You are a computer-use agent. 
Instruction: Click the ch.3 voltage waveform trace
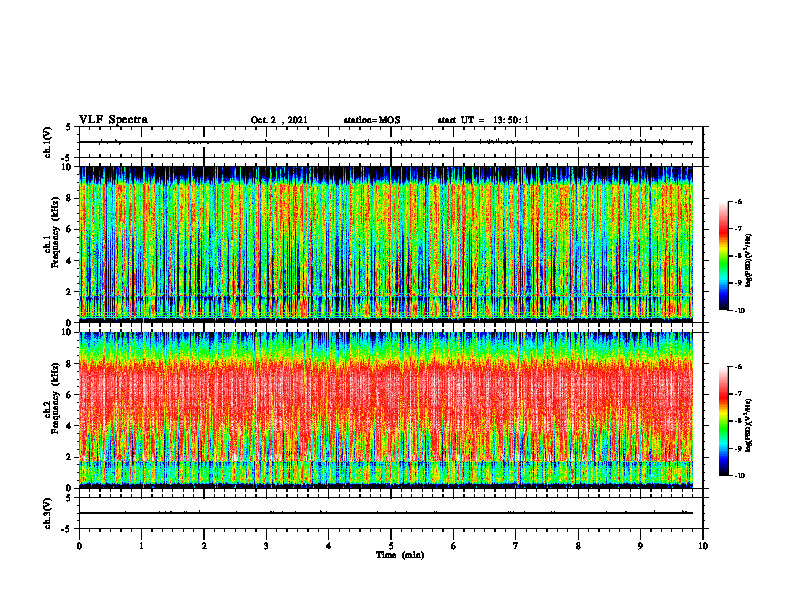386,513
